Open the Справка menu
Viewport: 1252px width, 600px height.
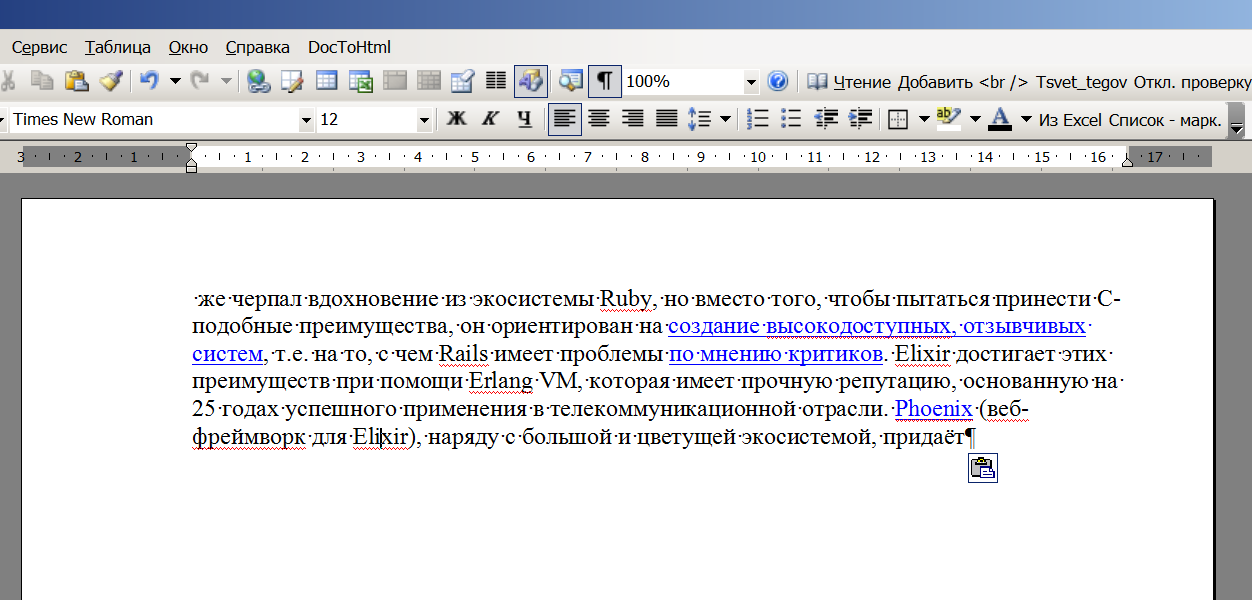[257, 47]
